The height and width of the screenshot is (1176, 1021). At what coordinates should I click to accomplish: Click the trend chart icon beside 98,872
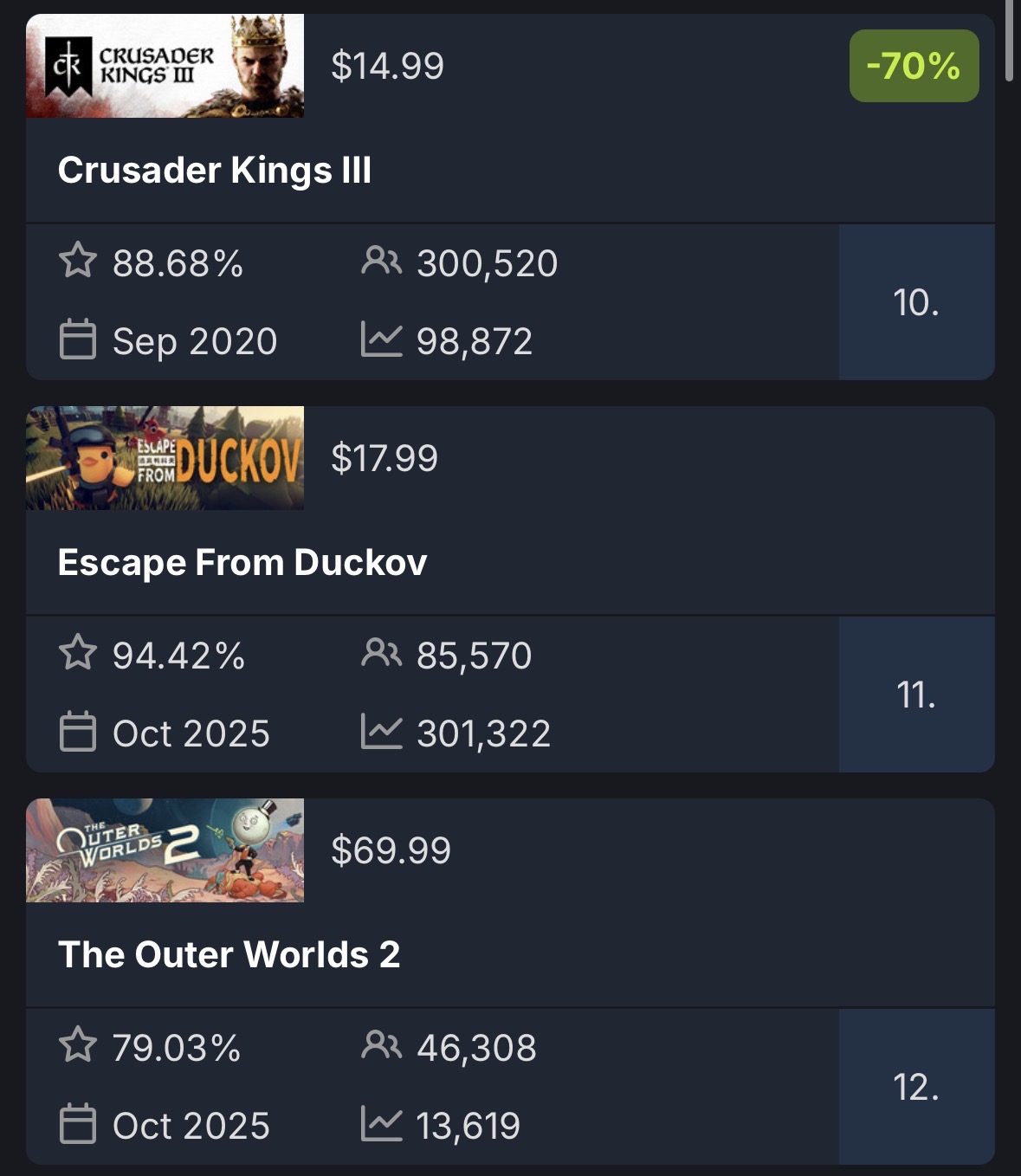(x=381, y=339)
